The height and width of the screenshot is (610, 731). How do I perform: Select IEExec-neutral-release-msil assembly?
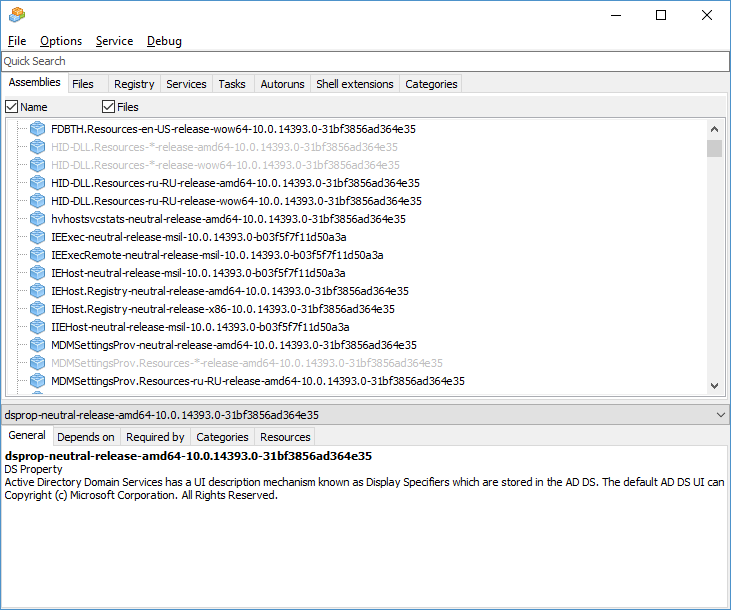[x=199, y=237]
